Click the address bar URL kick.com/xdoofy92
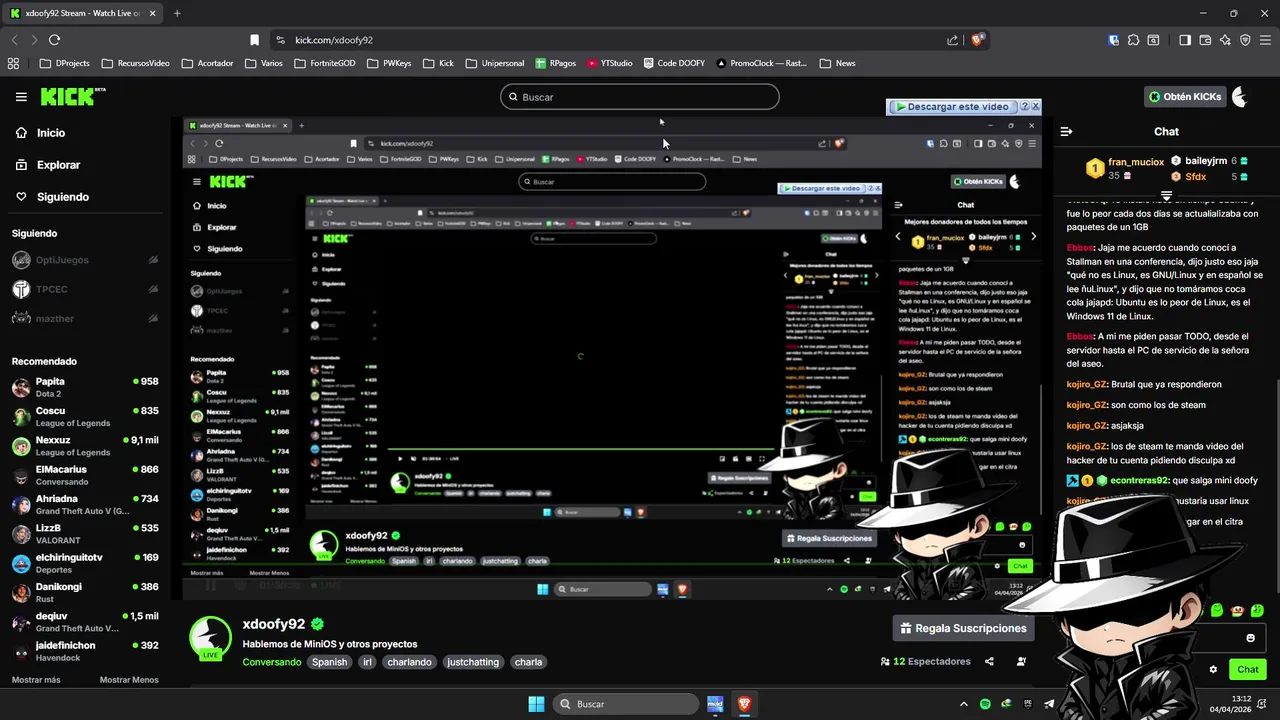 (334, 40)
